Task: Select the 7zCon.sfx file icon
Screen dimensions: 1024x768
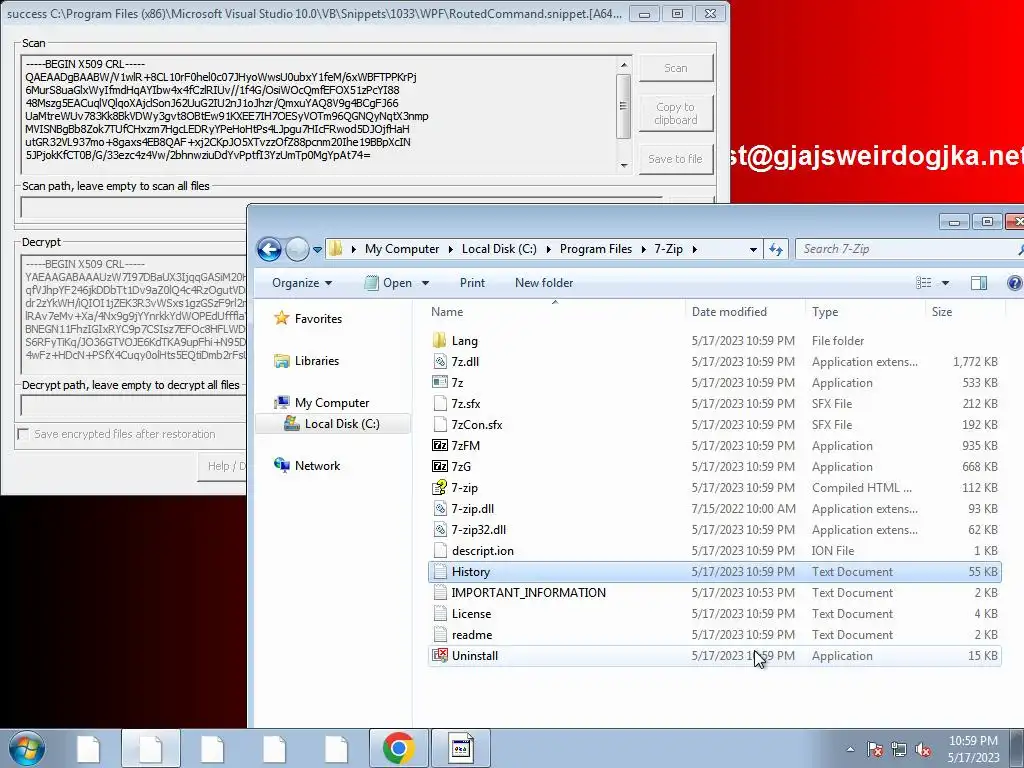Action: click(440, 424)
